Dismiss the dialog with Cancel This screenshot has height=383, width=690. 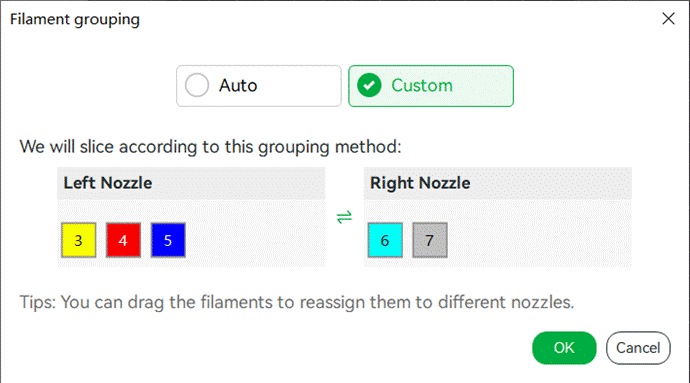[x=638, y=348]
